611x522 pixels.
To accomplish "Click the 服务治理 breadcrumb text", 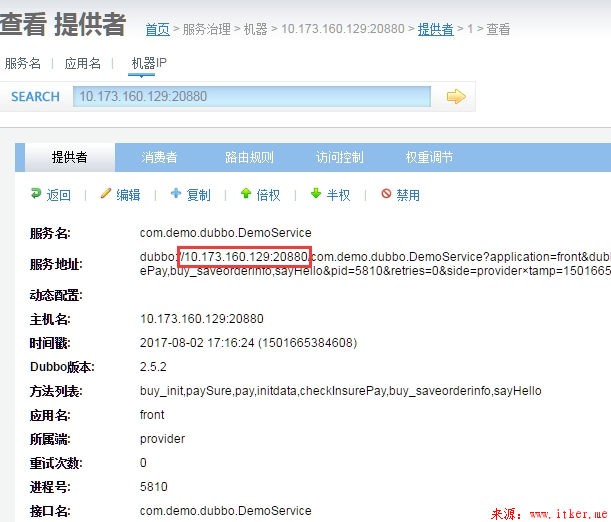I will pyautogui.click(x=207, y=29).
